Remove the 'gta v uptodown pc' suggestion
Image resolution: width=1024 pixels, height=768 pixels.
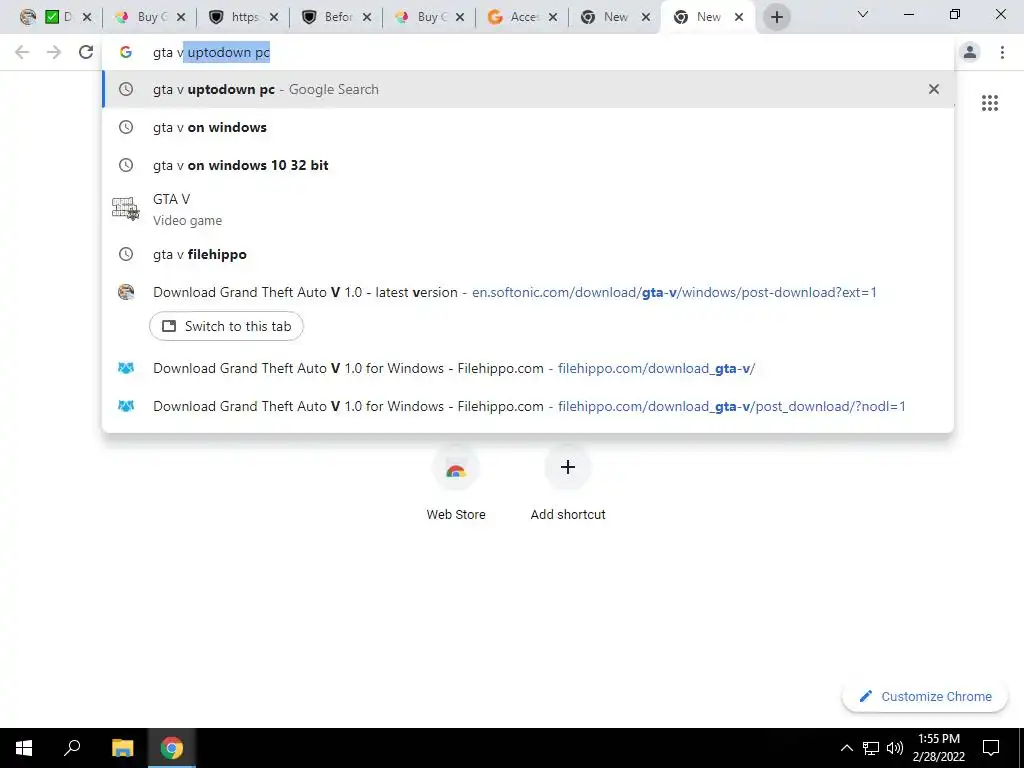934,89
